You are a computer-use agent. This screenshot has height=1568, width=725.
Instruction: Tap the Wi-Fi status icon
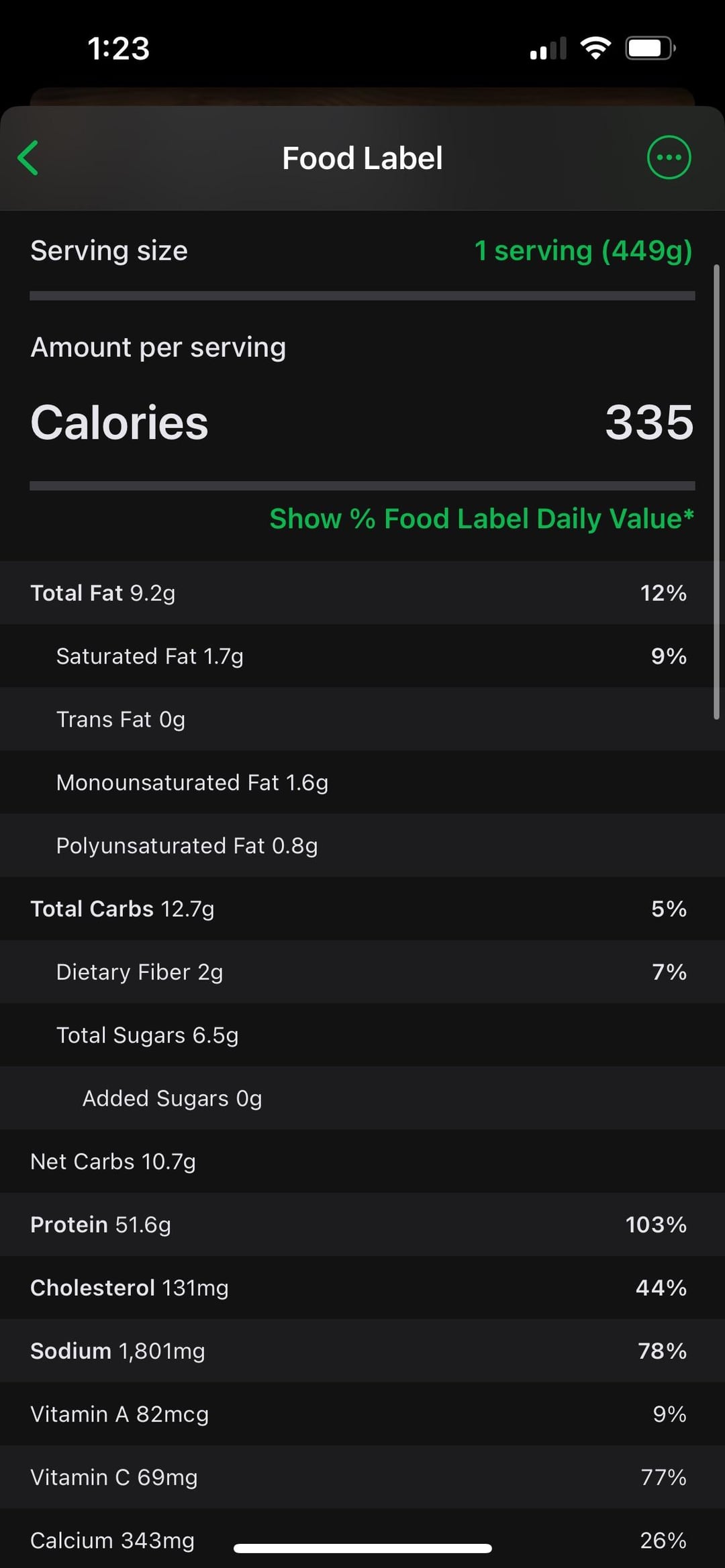[595, 48]
